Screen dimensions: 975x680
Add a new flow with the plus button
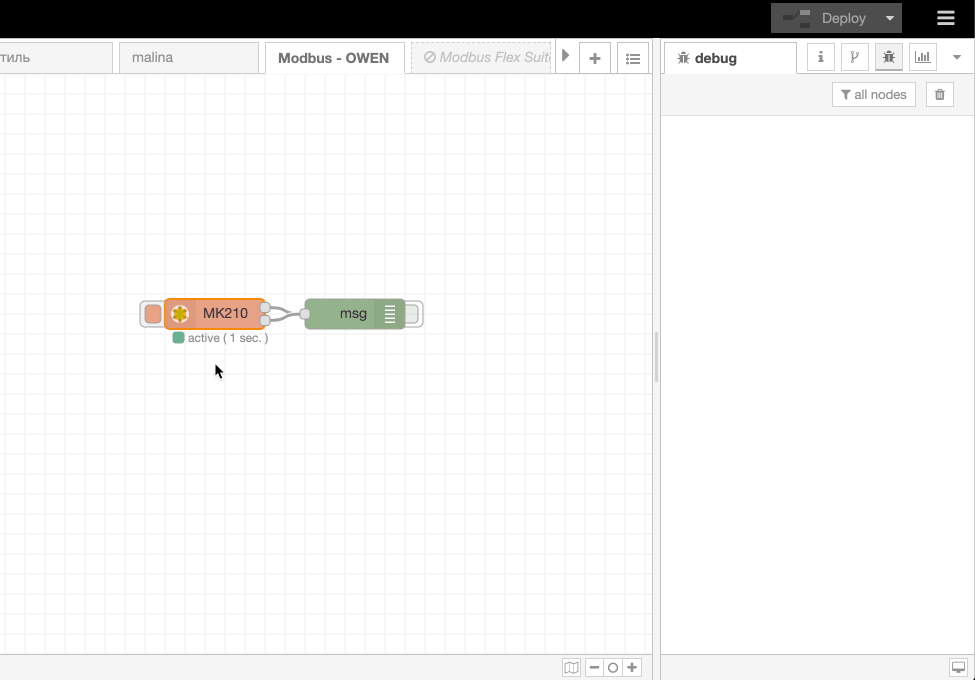tap(595, 57)
